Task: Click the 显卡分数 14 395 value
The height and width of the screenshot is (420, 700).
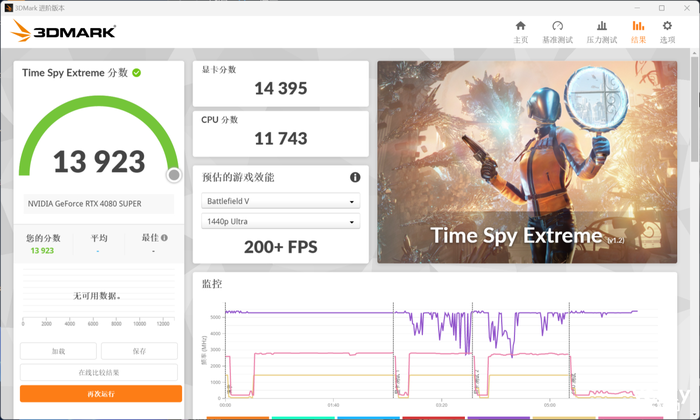Action: coord(281,88)
